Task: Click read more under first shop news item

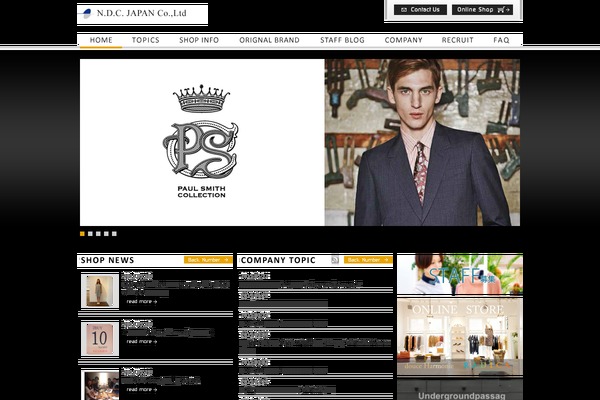Action: coord(142,302)
